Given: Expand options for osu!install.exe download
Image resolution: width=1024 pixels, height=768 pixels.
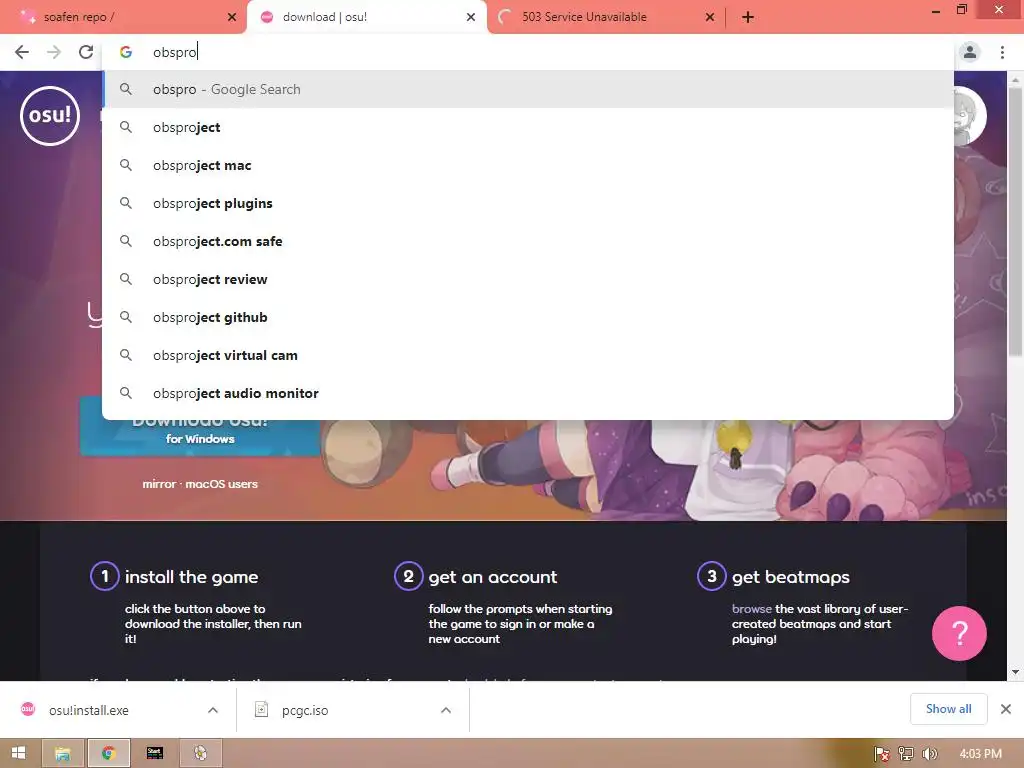Looking at the screenshot, I should tap(213, 710).
